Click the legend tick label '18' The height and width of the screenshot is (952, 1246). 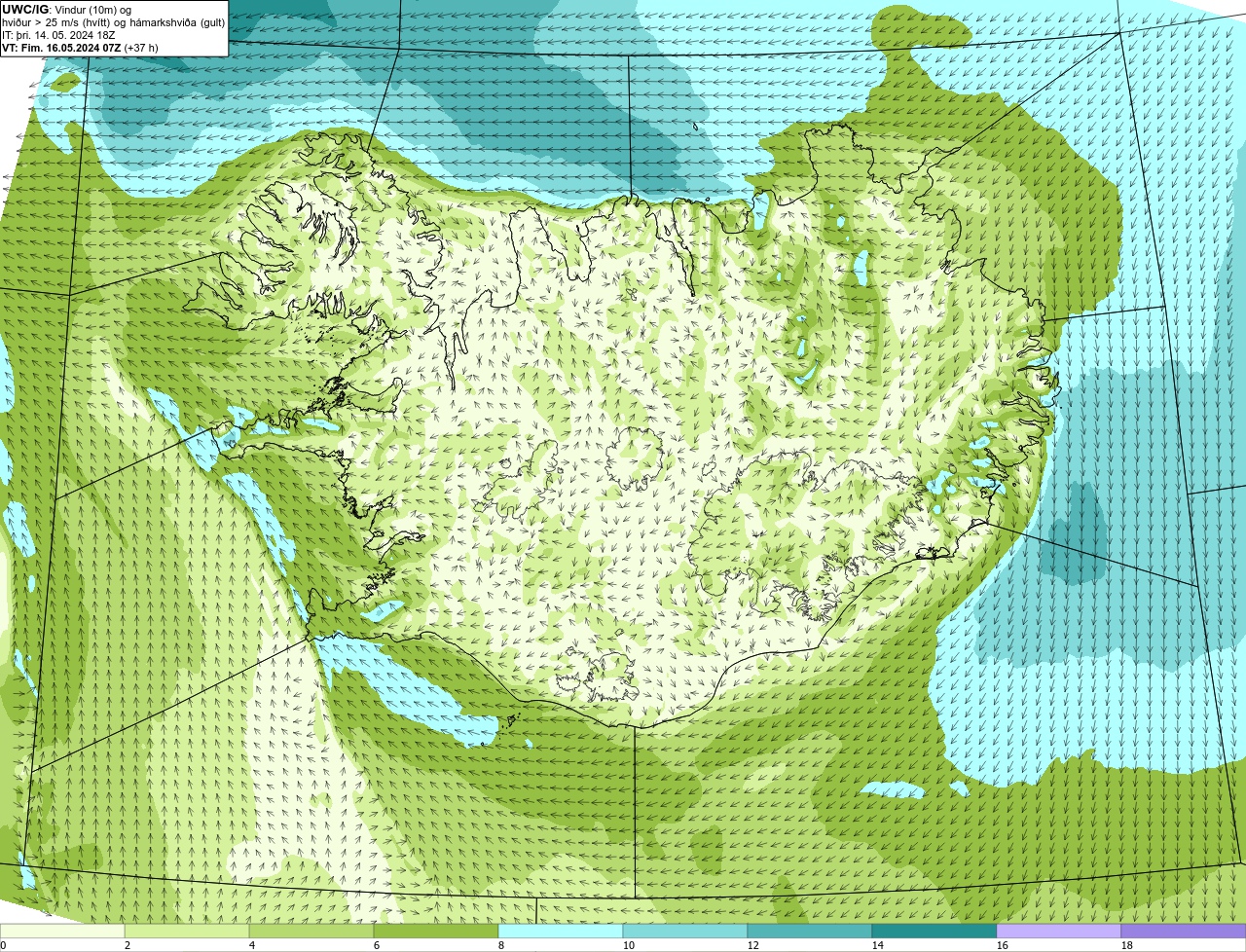[1127, 945]
